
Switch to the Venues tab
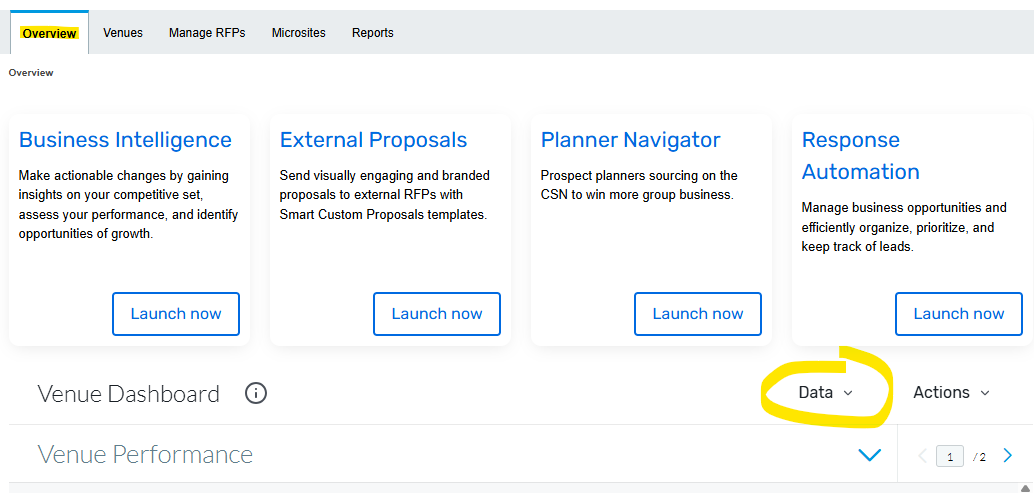coord(123,33)
